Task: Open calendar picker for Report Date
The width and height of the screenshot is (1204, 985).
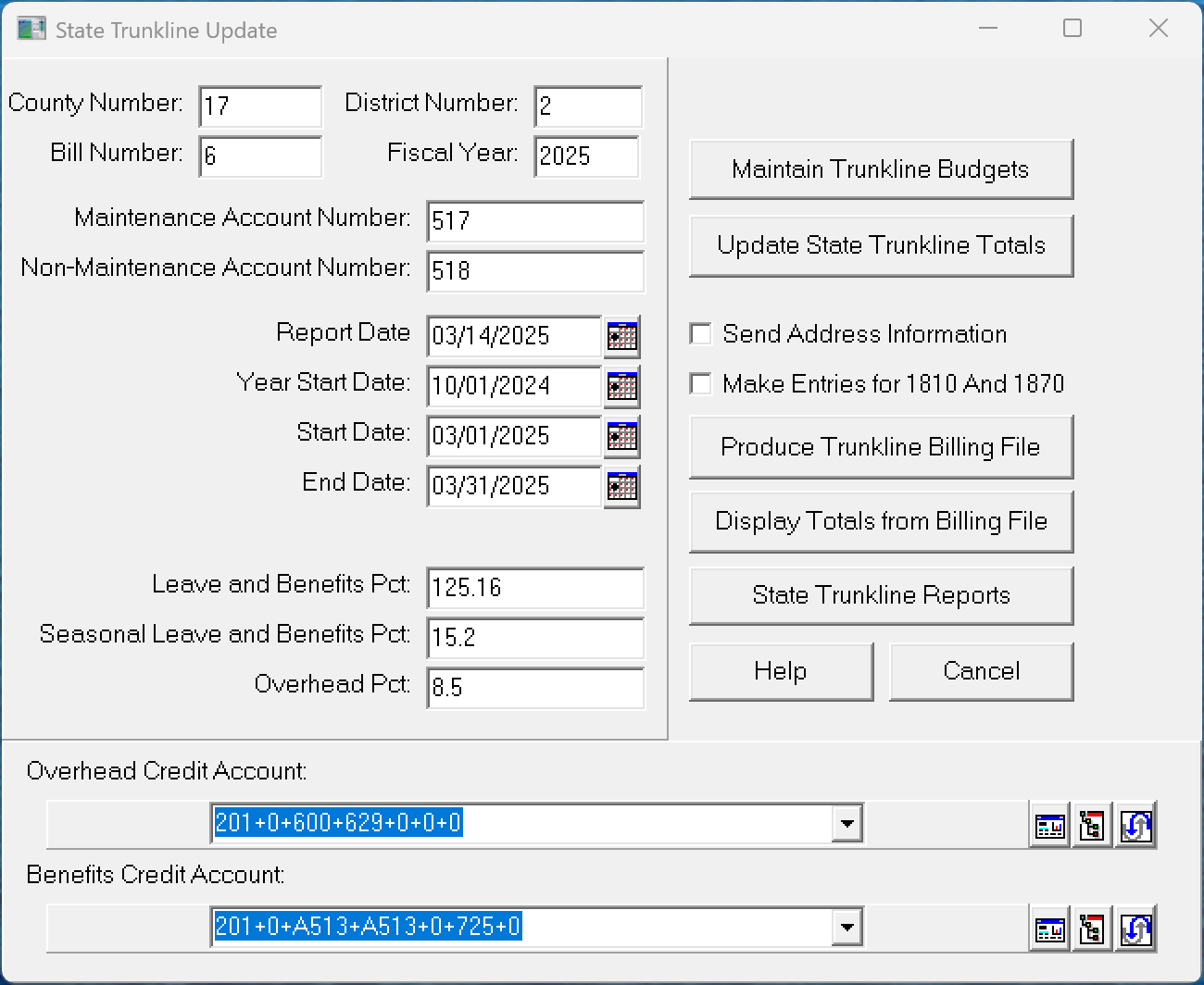Action: coord(621,337)
